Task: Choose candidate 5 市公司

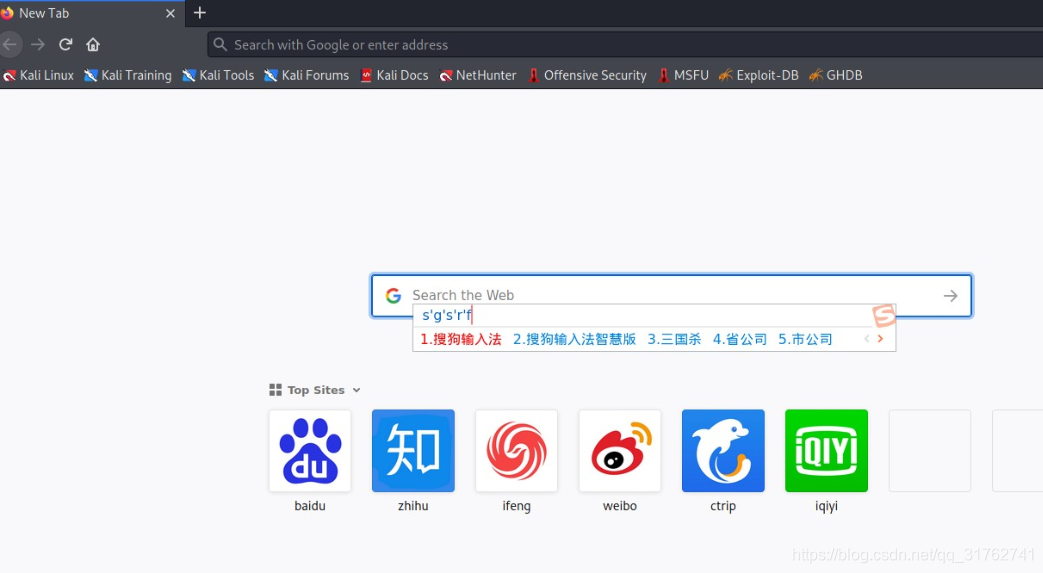Action: point(805,339)
